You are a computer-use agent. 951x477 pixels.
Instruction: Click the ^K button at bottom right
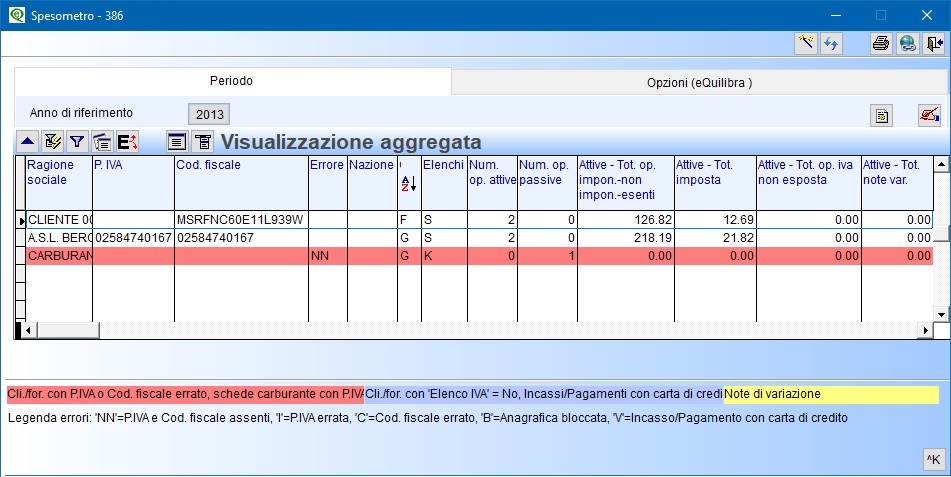pos(932,459)
